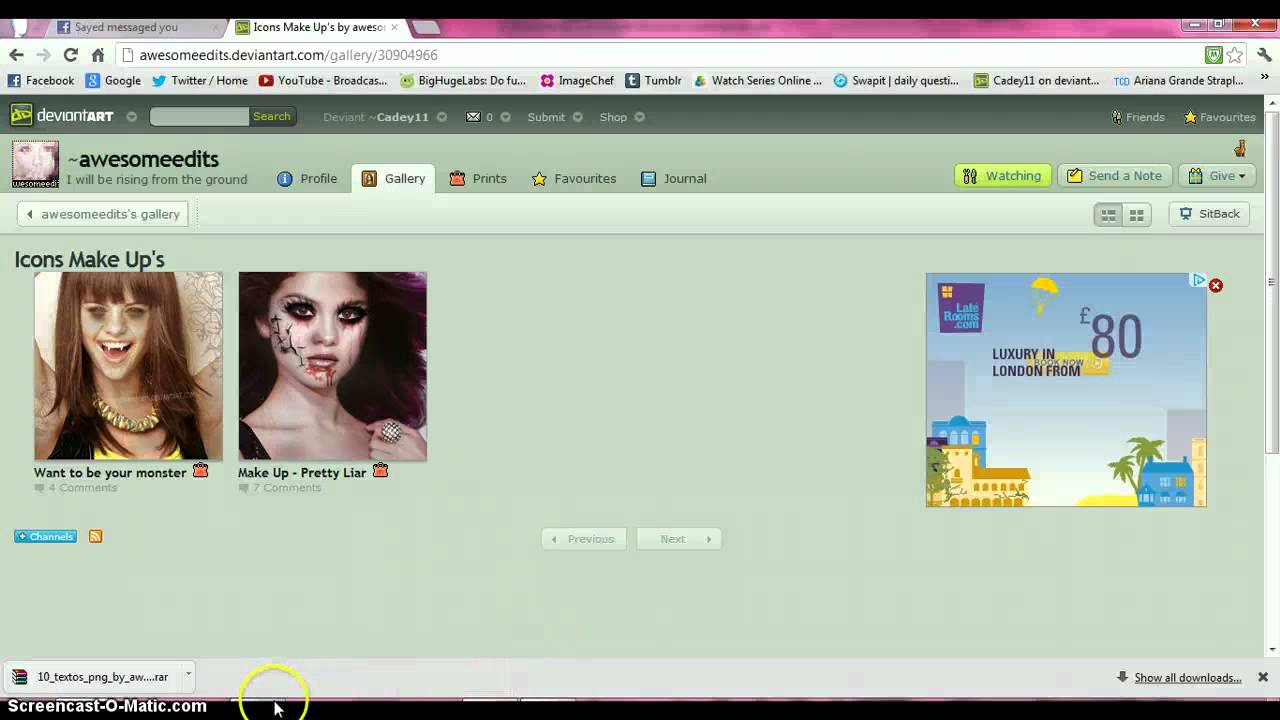This screenshot has width=1280, height=720.
Task: Click the Search button
Action: (271, 117)
